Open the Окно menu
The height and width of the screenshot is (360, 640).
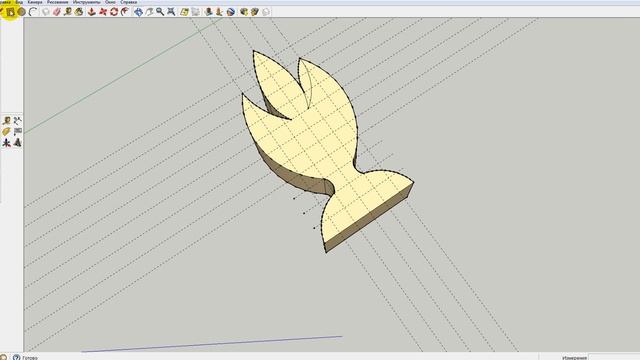111,2
